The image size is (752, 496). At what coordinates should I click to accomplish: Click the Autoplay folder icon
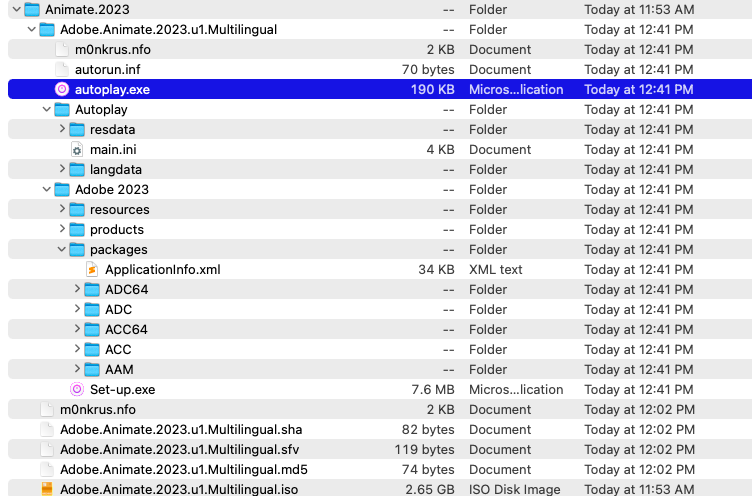(x=62, y=109)
